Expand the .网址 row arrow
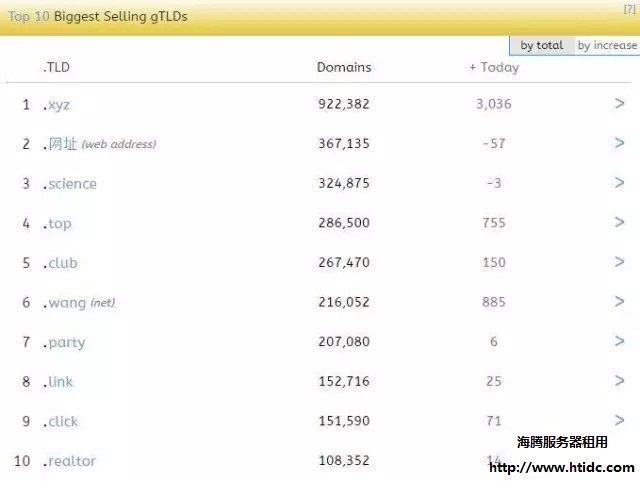640x481 pixels. pos(620,143)
